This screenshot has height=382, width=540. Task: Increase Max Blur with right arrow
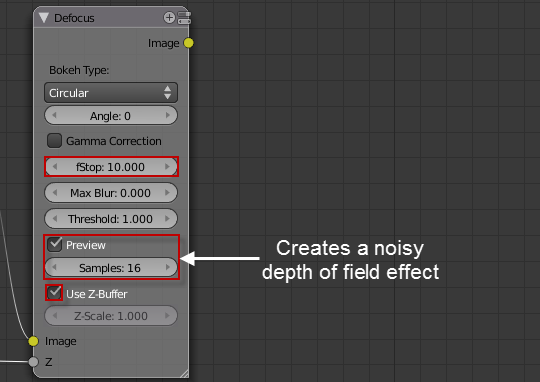click(168, 193)
